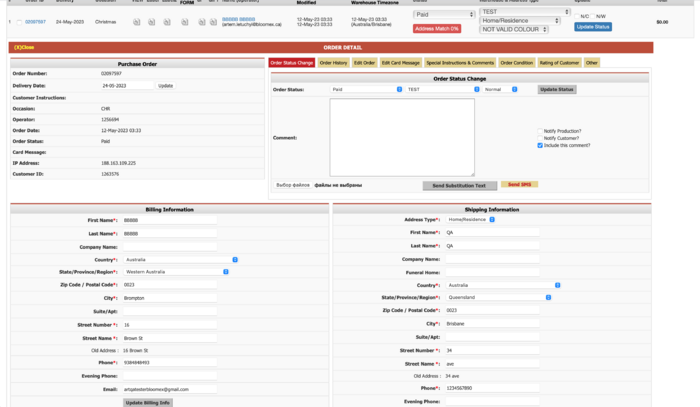The height and width of the screenshot is (407, 700).
Task: Click the billing First Name field
Action: 170,220
